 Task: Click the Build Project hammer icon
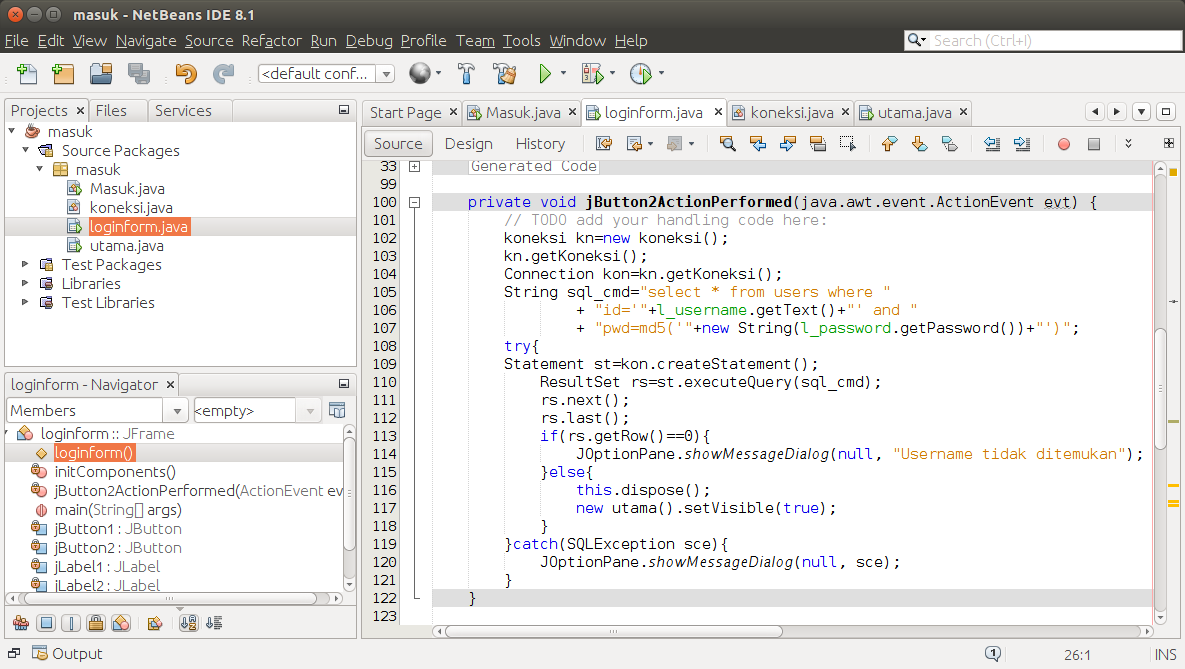point(466,73)
